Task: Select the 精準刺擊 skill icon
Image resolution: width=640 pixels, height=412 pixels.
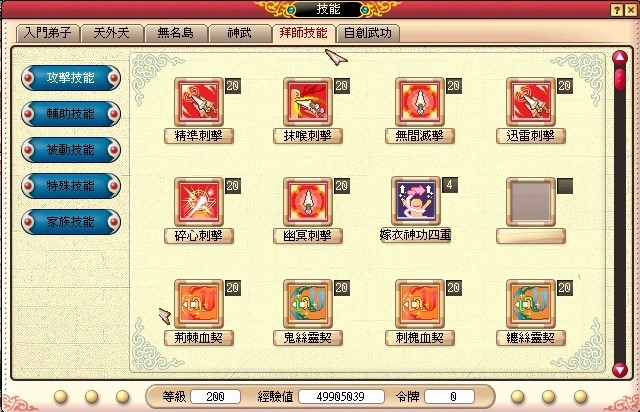Action: tap(199, 102)
